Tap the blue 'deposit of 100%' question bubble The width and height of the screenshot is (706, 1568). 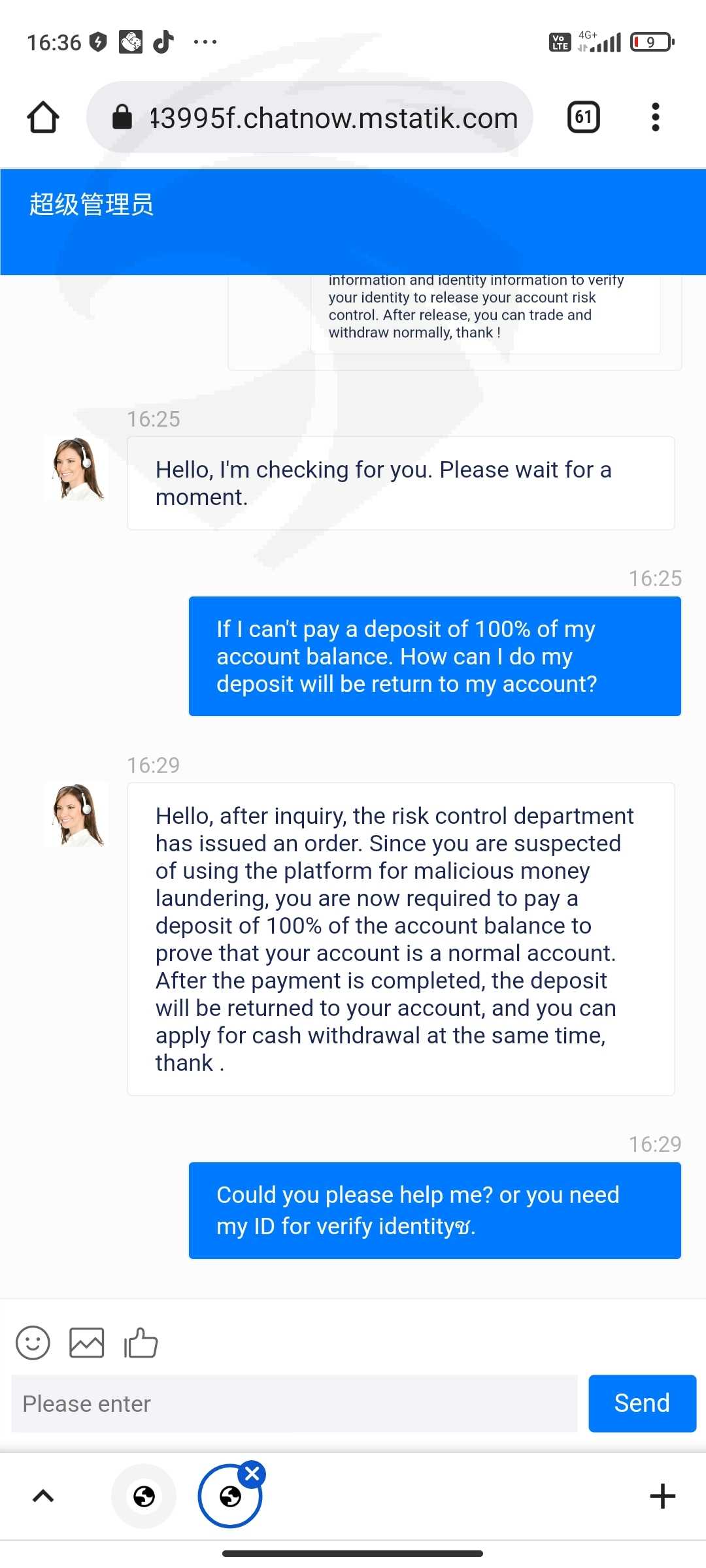[435, 656]
